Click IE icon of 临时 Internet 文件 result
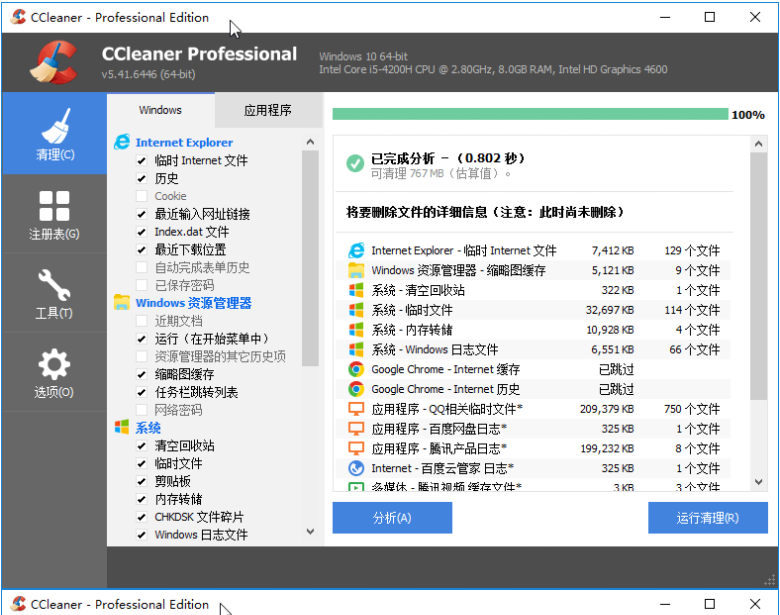Viewport: 780px width, 615px height. (x=356, y=250)
